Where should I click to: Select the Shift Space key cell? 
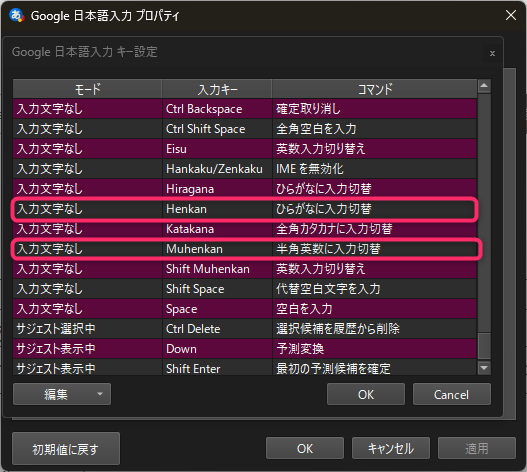[x=217, y=289]
